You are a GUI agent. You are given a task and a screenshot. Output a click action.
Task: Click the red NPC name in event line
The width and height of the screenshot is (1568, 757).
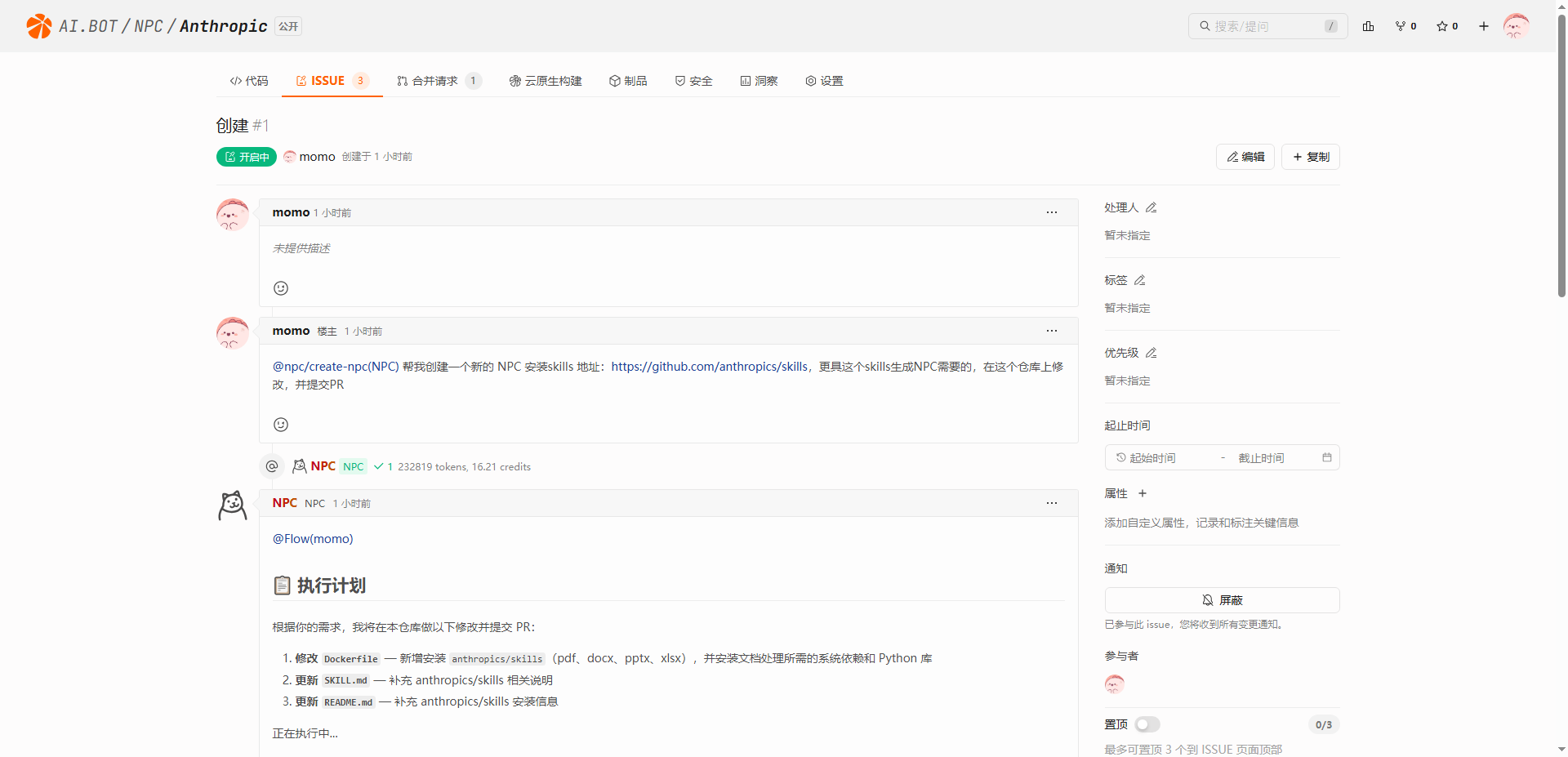click(323, 466)
